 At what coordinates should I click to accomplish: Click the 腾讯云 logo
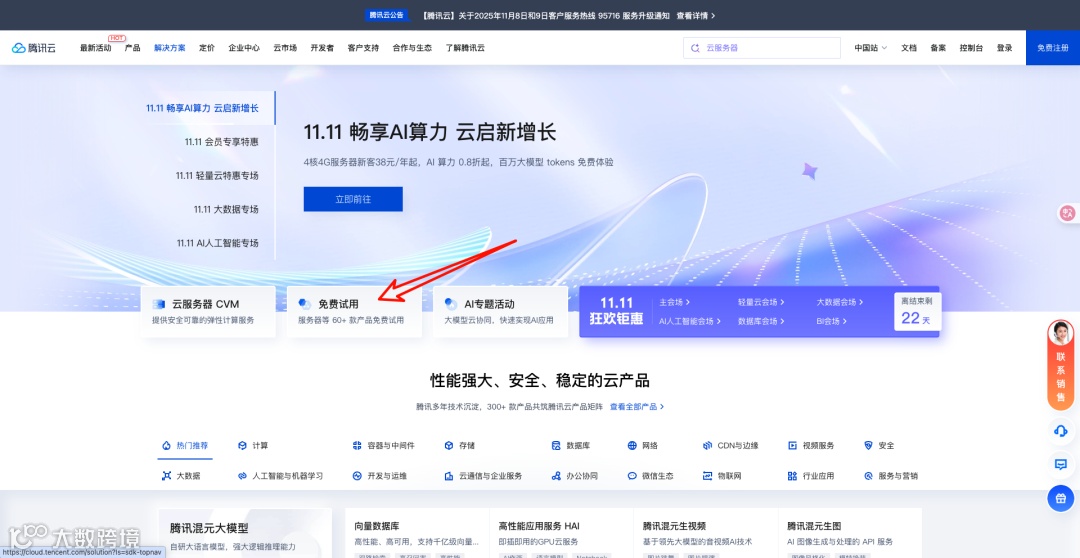(x=34, y=48)
